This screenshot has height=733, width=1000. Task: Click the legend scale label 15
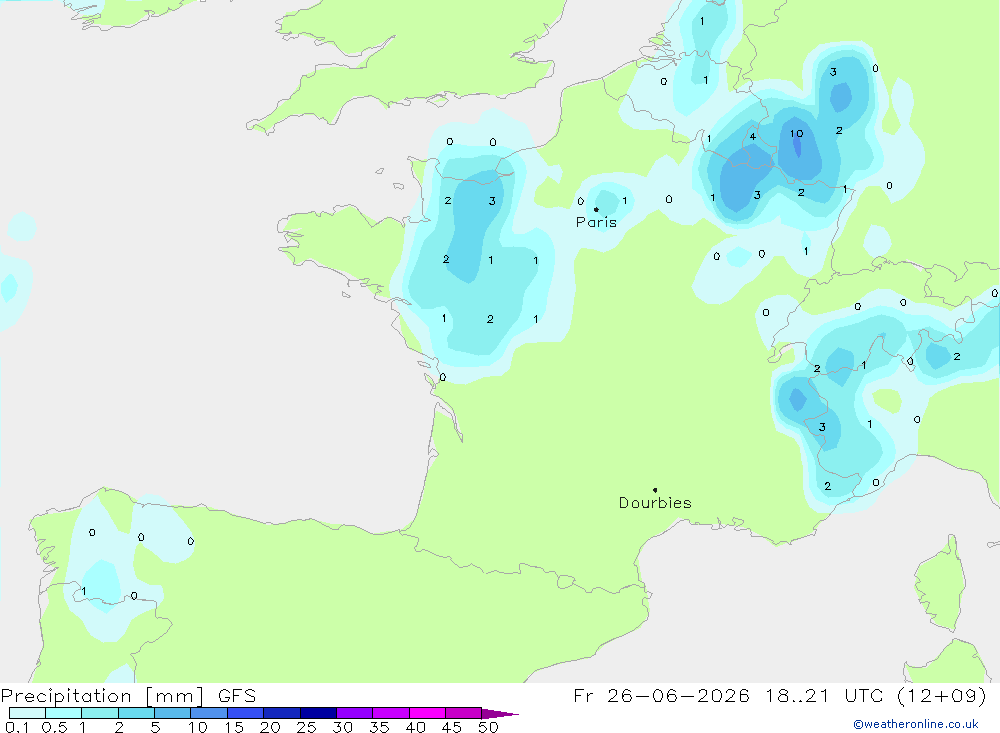tap(234, 727)
